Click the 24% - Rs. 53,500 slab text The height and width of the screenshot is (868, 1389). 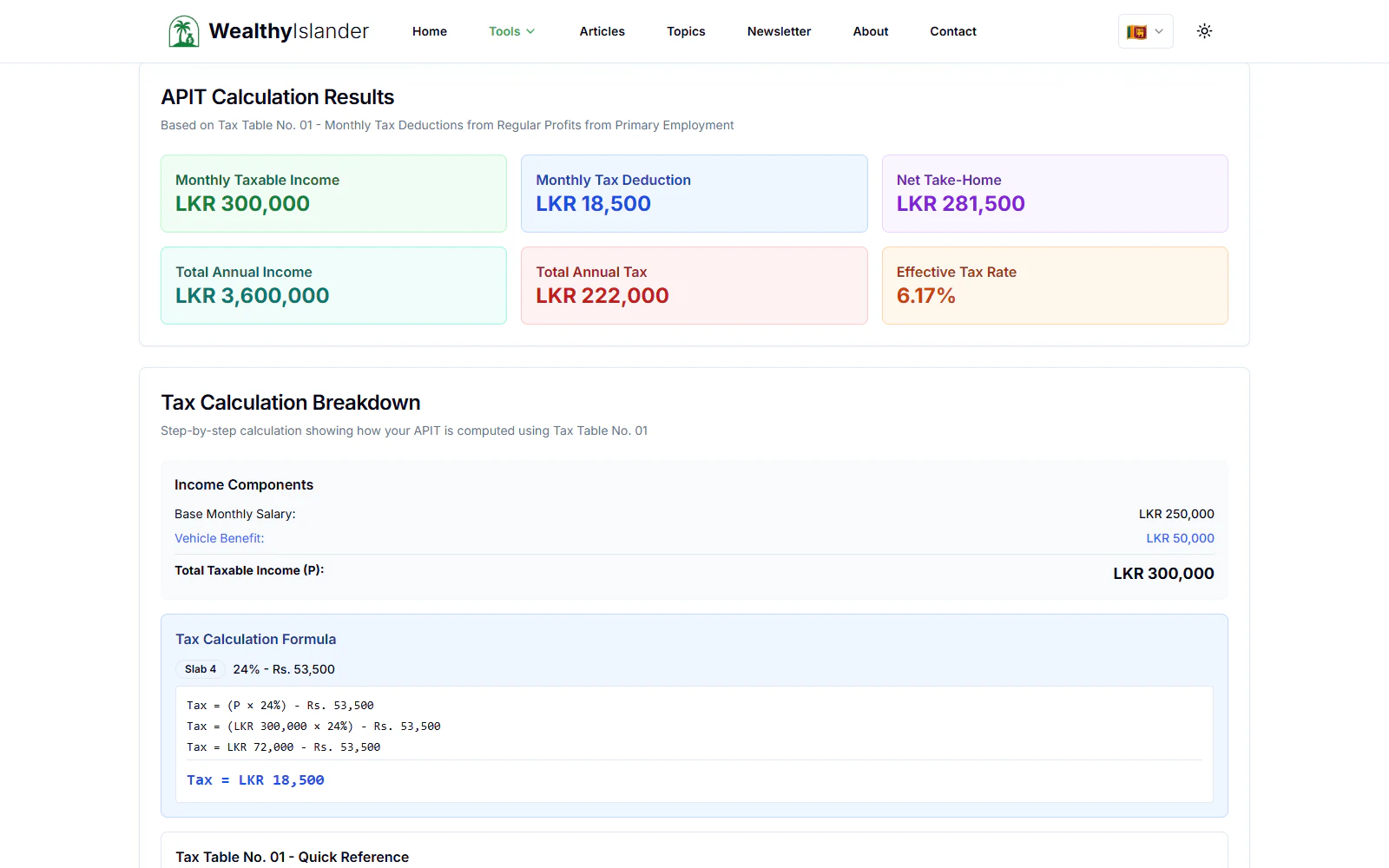[284, 669]
